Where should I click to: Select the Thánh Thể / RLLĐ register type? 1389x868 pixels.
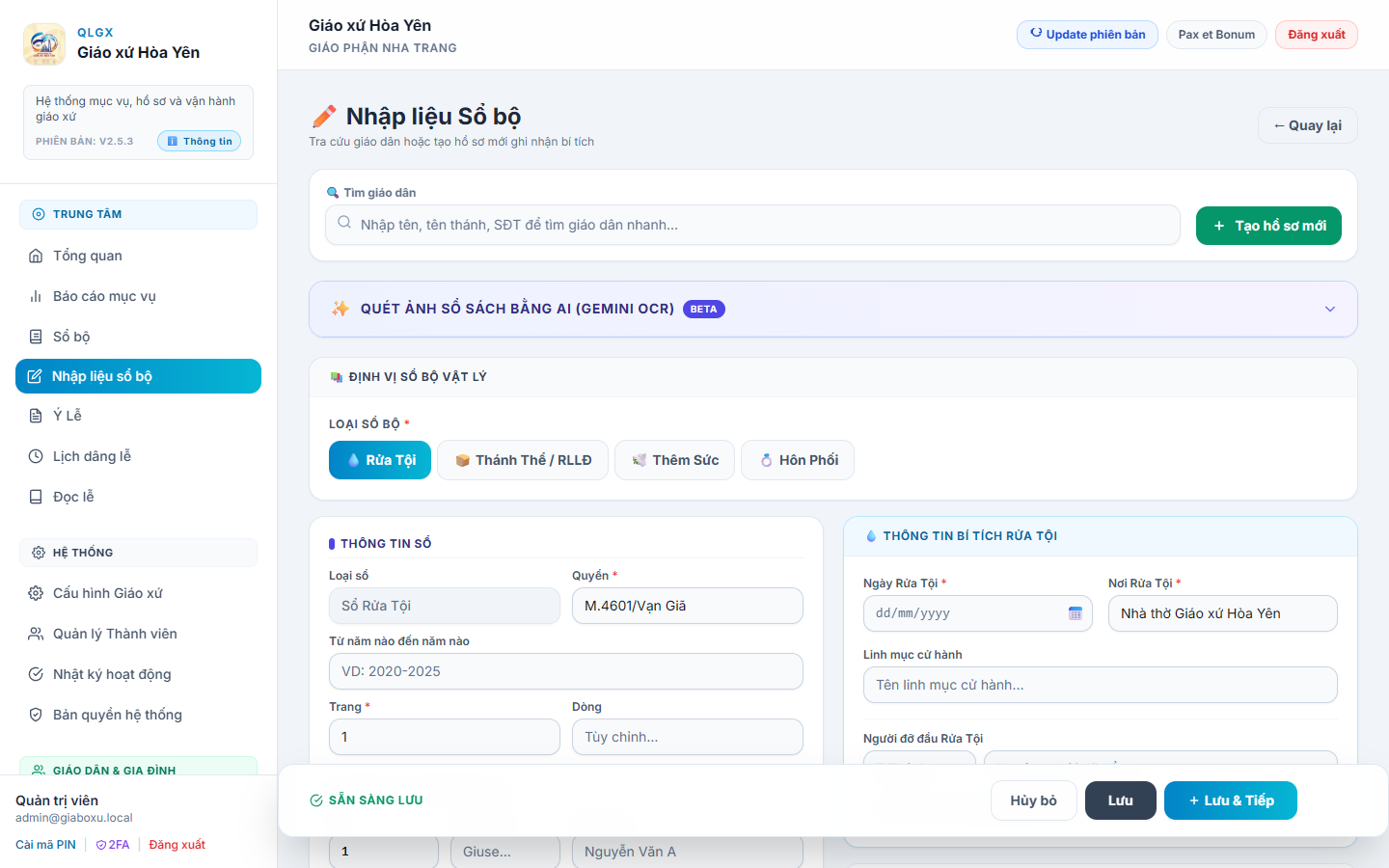(x=523, y=460)
